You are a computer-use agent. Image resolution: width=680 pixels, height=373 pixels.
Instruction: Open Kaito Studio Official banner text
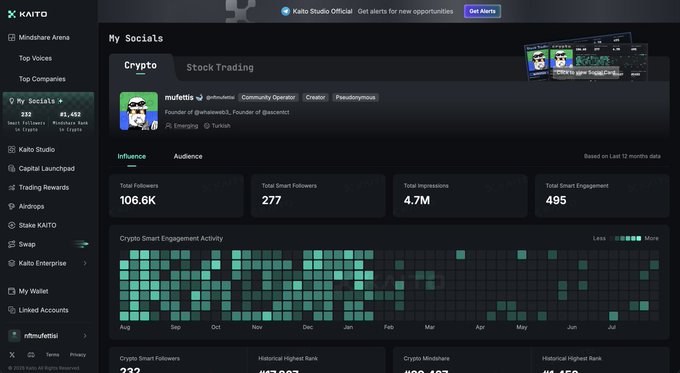click(x=322, y=11)
